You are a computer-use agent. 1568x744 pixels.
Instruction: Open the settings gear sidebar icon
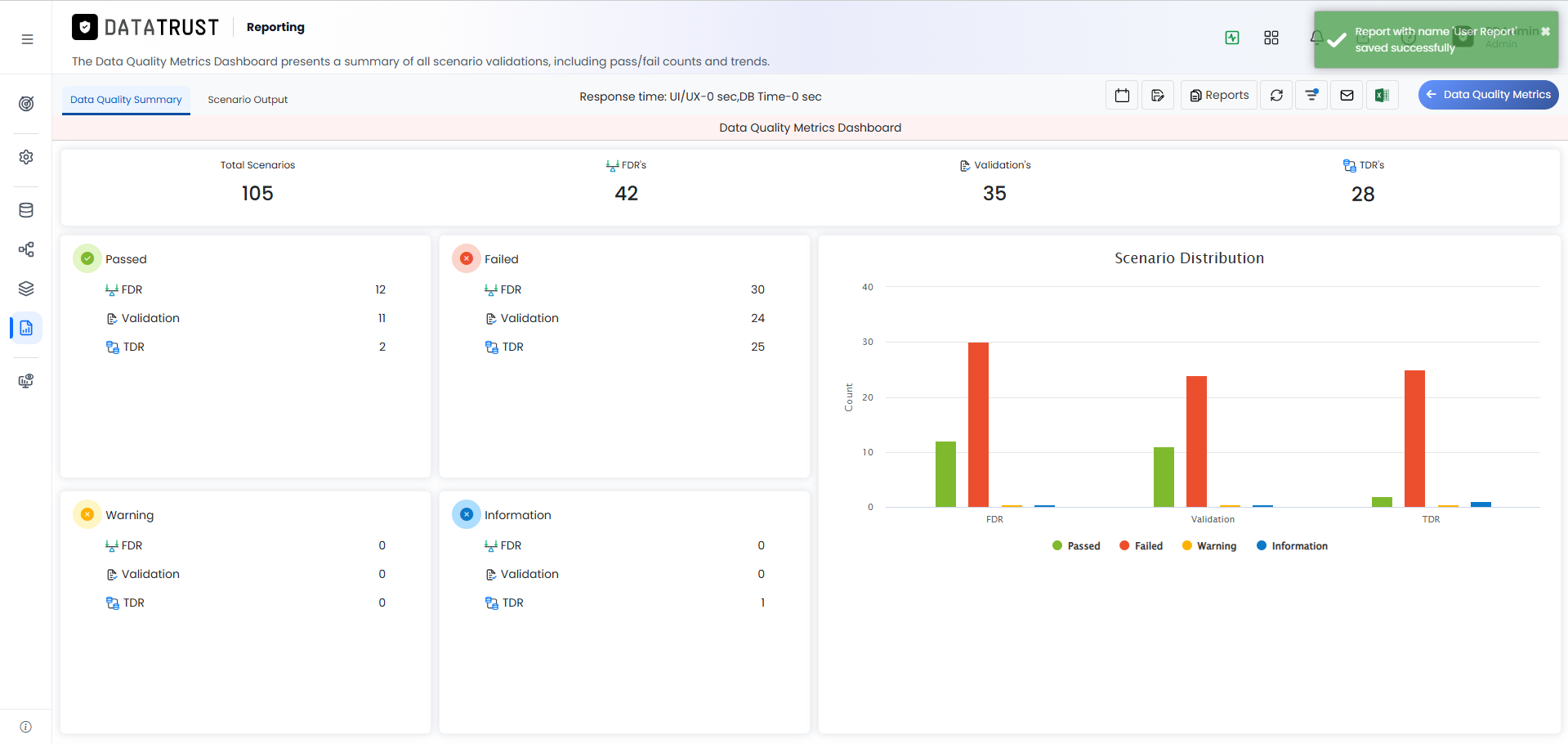point(26,157)
